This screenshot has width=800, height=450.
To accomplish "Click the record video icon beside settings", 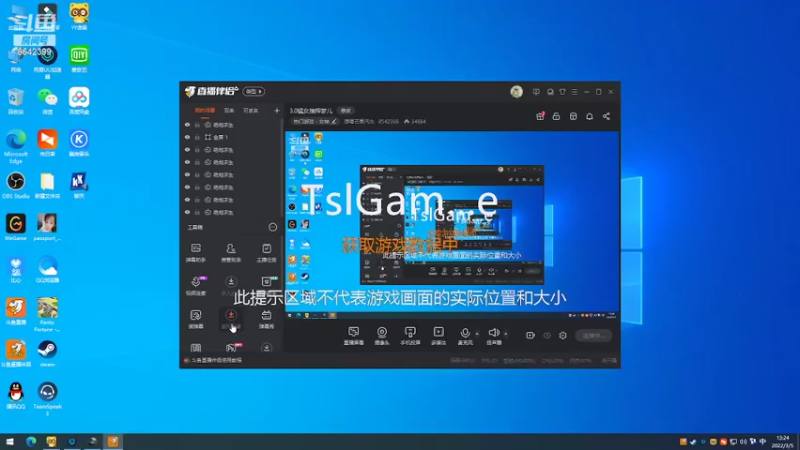I will [x=530, y=335].
